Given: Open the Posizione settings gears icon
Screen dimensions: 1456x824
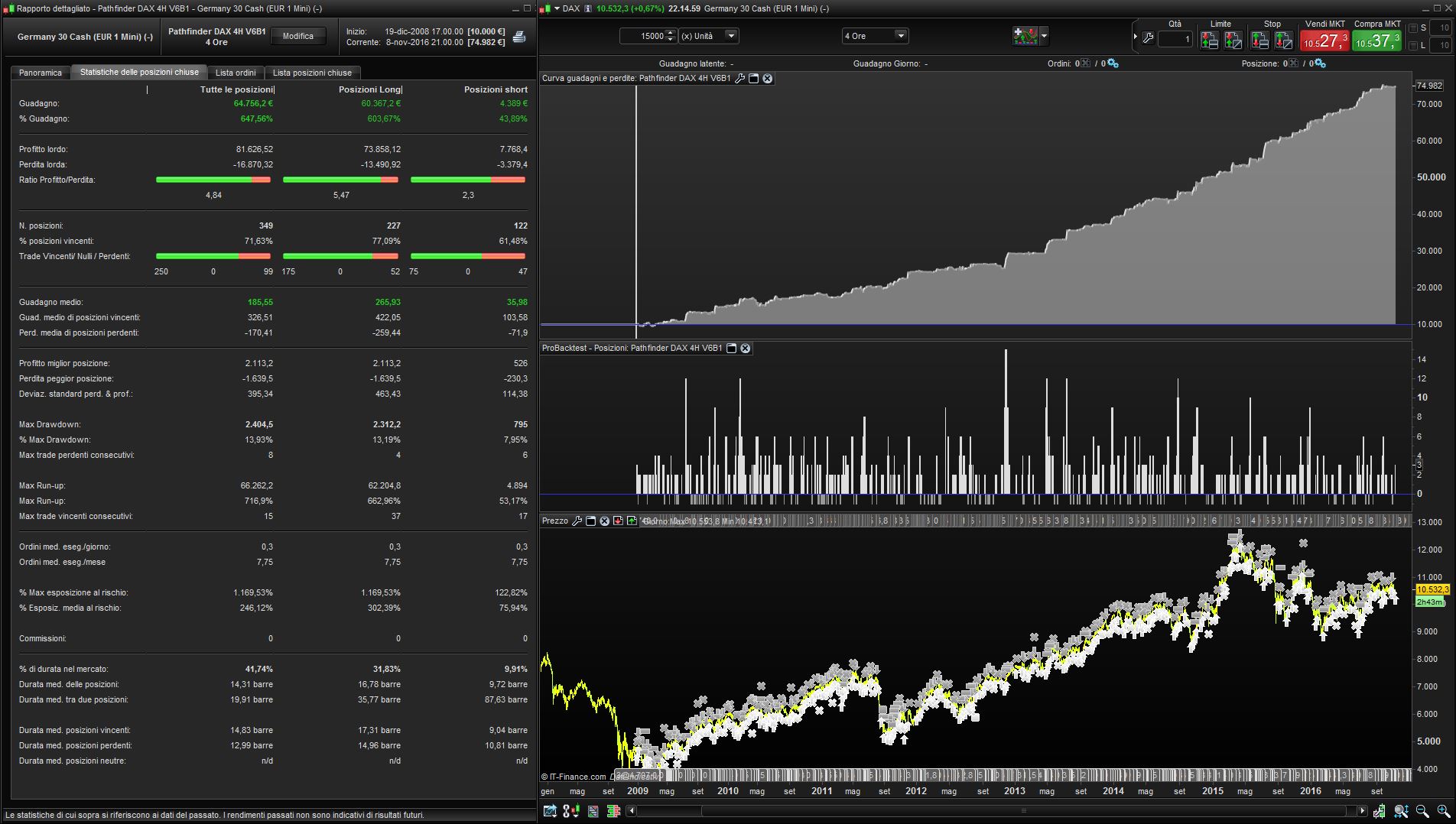Looking at the screenshot, I should click(1320, 63).
